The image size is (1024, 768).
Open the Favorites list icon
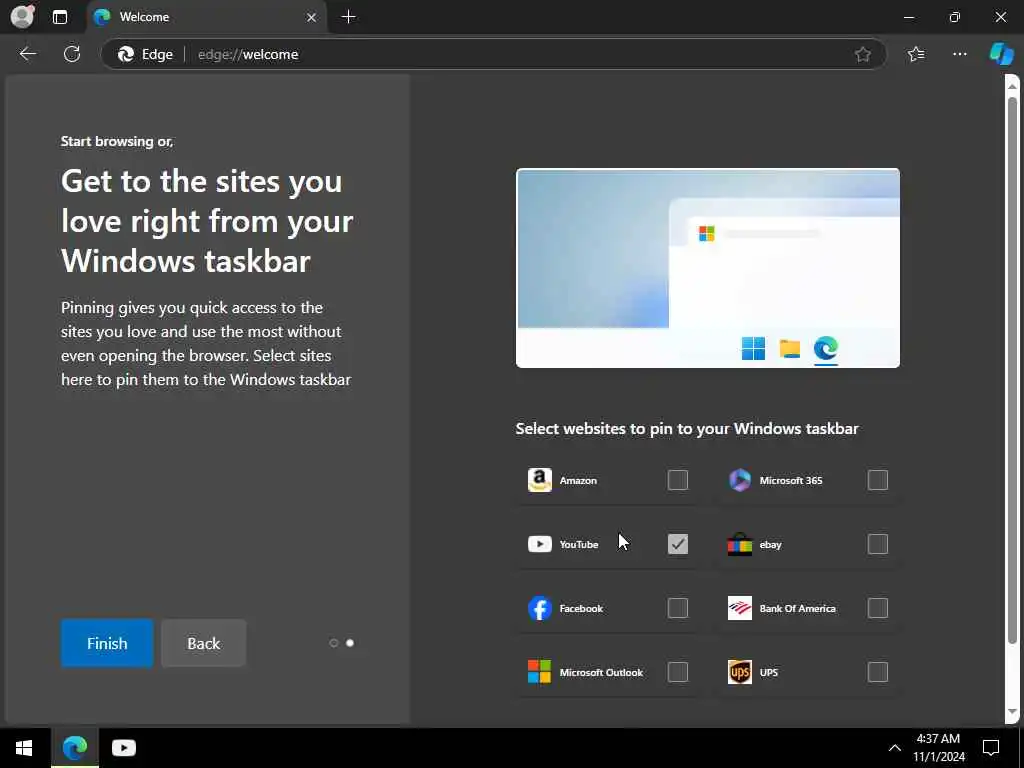pos(916,54)
